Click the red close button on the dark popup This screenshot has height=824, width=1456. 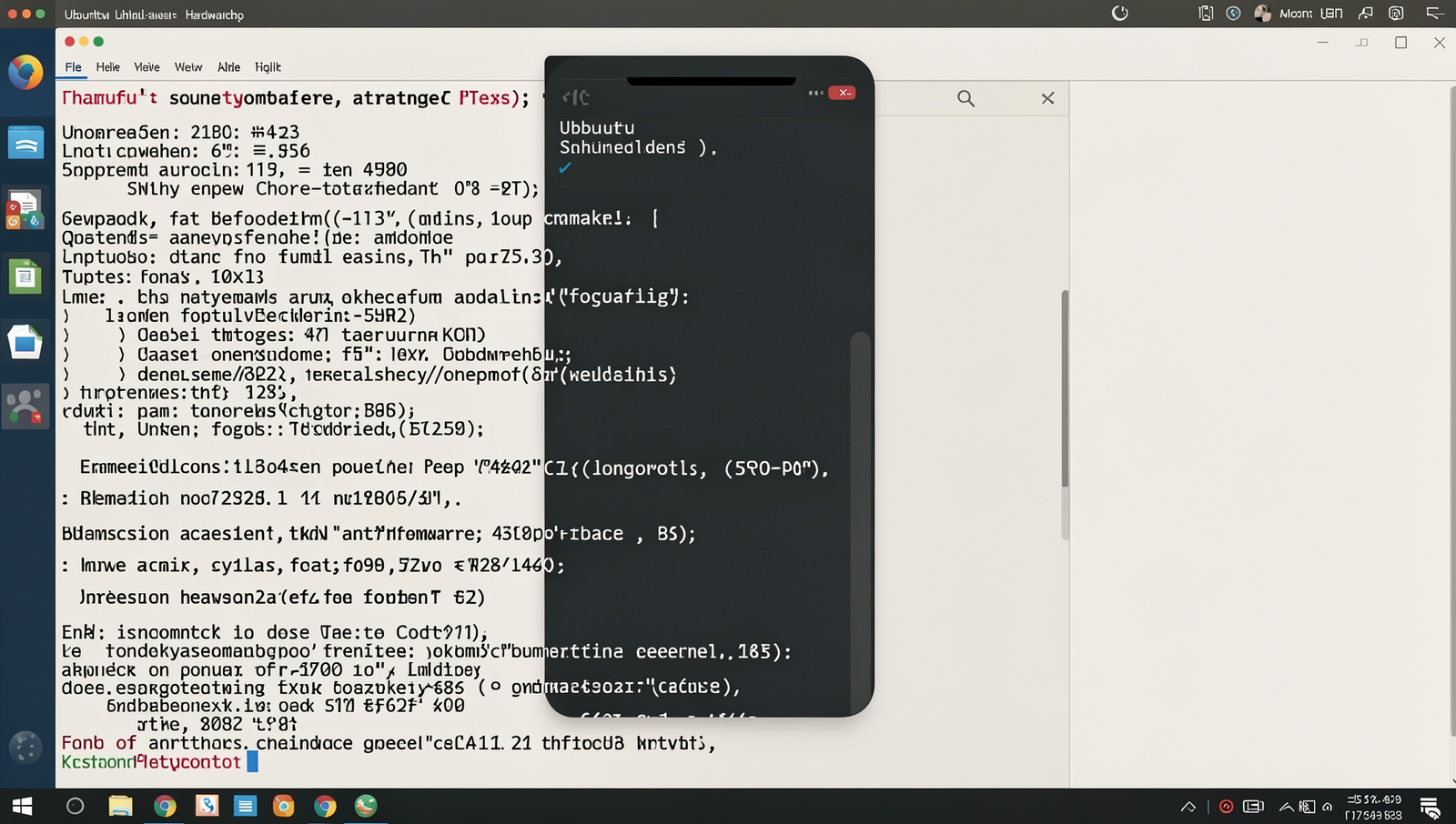843,93
